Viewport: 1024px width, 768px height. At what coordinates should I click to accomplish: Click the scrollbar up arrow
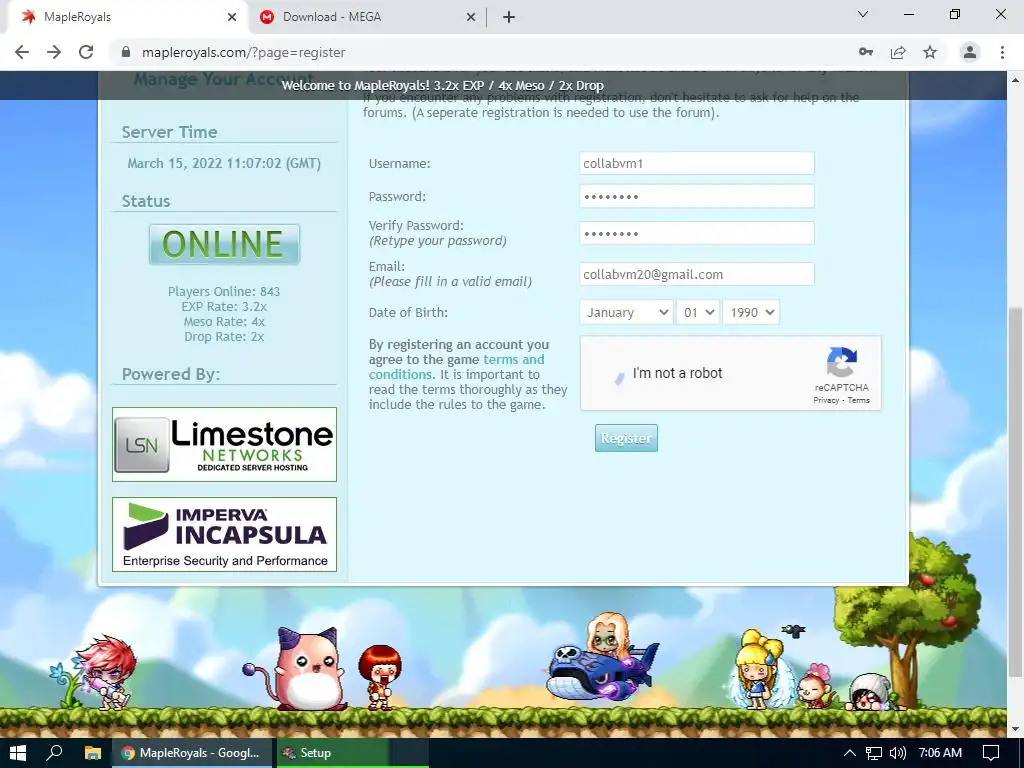(x=1016, y=80)
